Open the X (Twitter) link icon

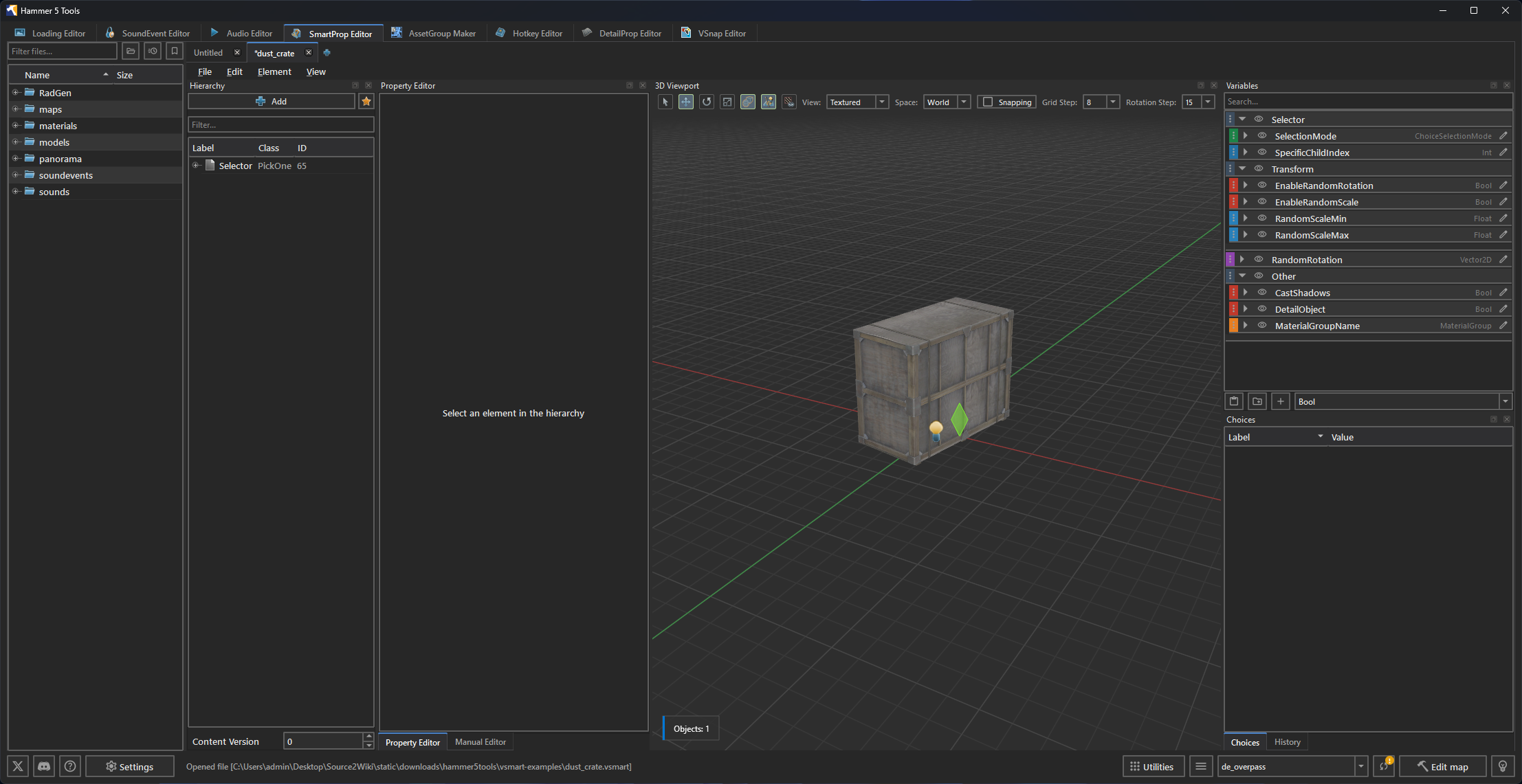pos(18,766)
